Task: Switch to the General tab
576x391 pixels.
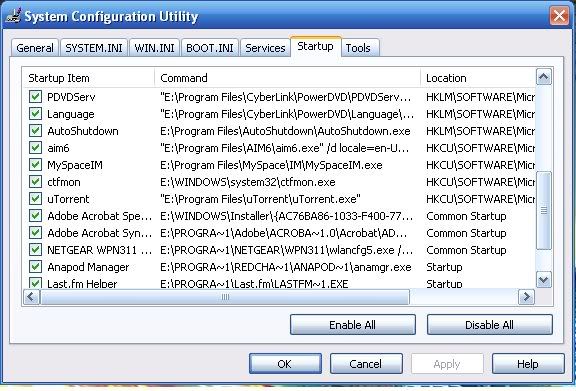Action: 35,48
